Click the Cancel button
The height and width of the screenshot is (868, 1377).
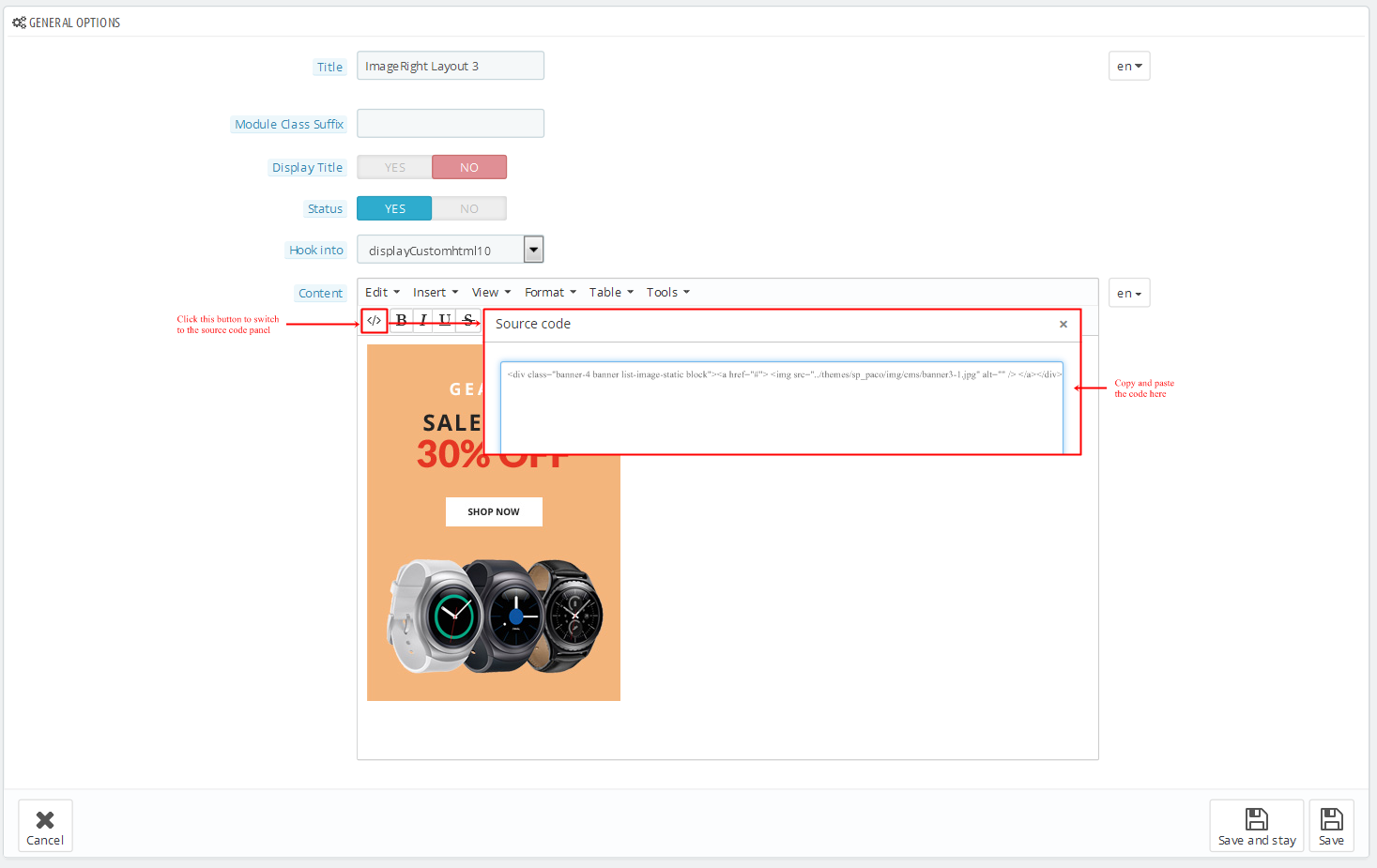45,826
